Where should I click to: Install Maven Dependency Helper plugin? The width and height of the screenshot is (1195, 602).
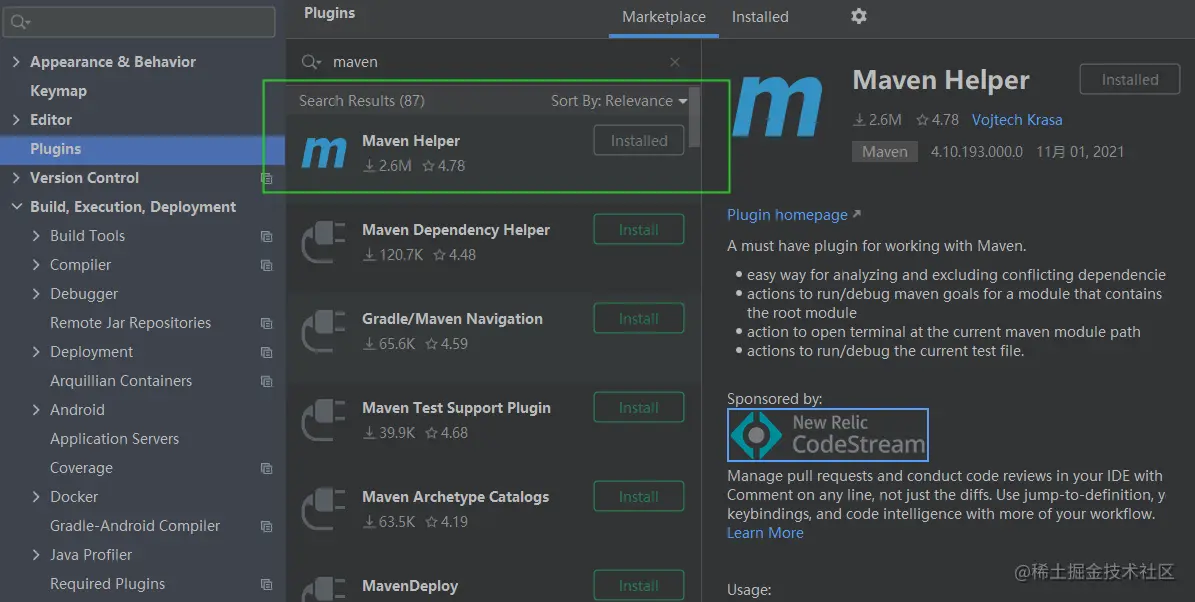pyautogui.click(x=639, y=229)
